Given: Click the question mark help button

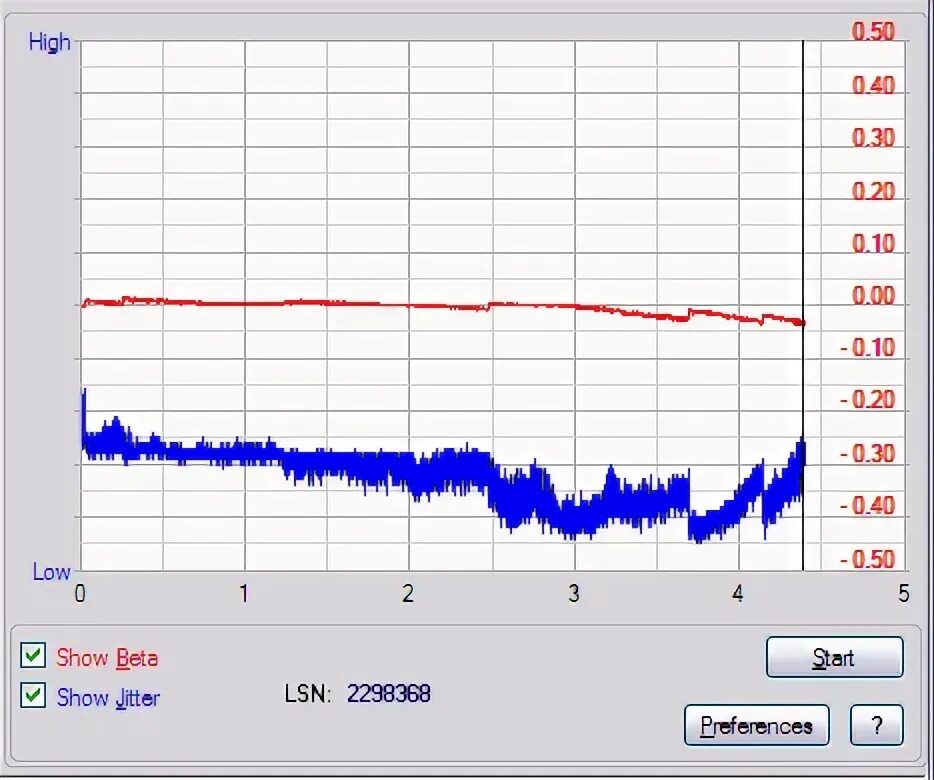Looking at the screenshot, I should pyautogui.click(x=876, y=725).
